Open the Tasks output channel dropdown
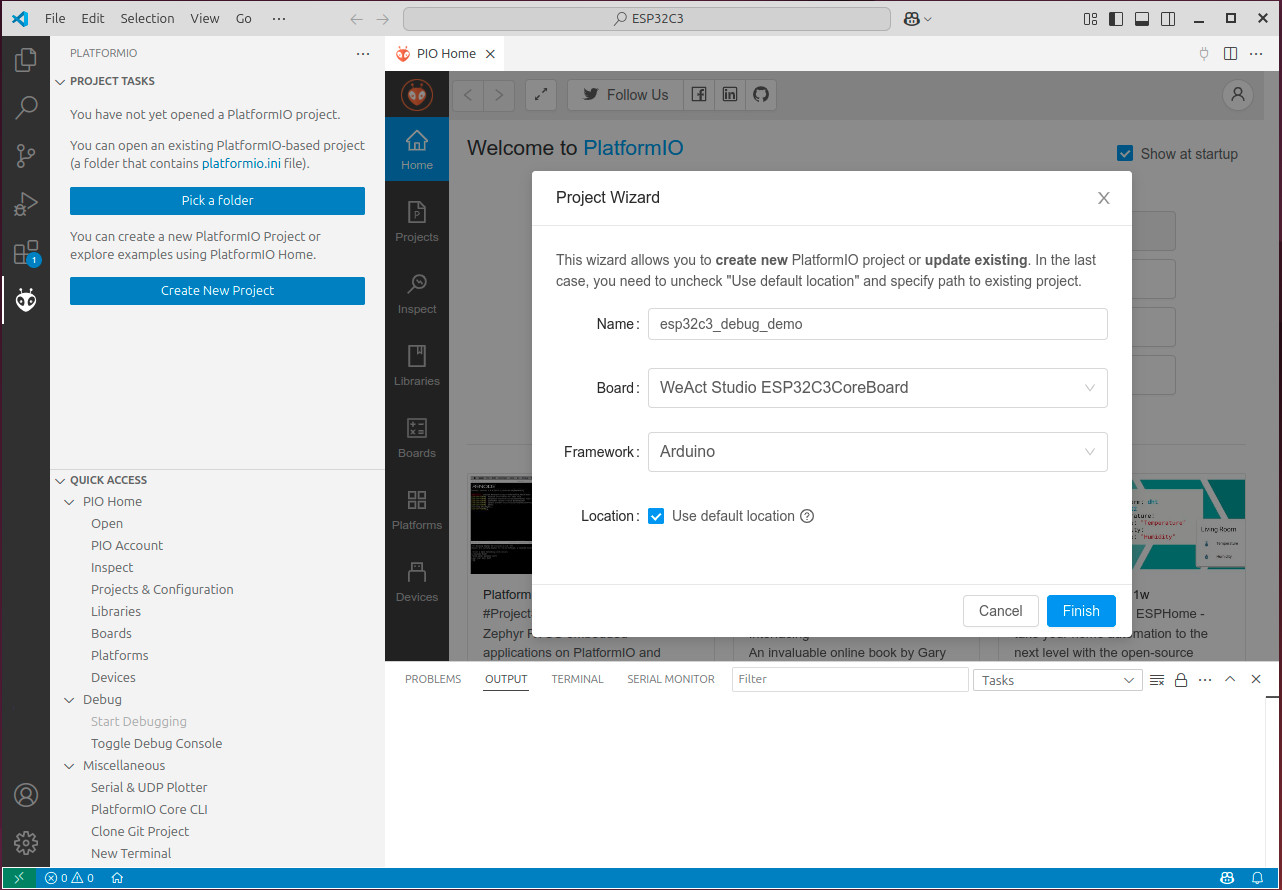Image resolution: width=1282 pixels, height=890 pixels. [1058, 680]
